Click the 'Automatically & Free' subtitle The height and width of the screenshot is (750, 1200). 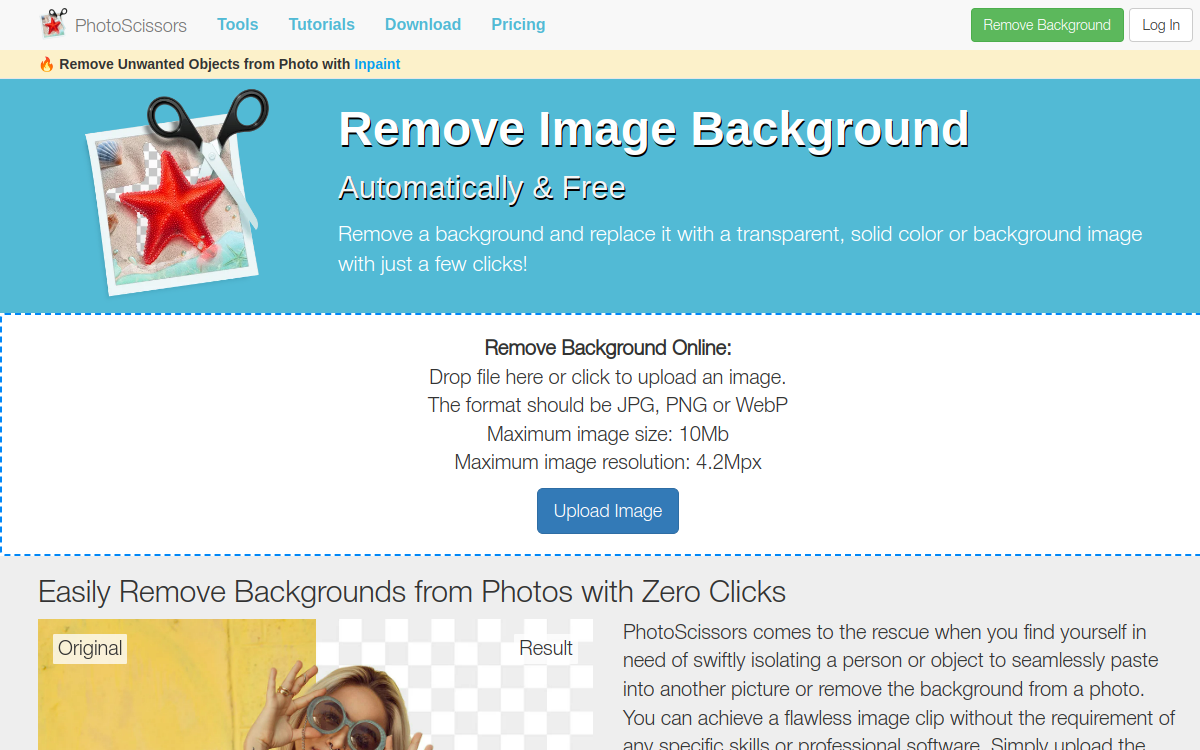click(482, 188)
